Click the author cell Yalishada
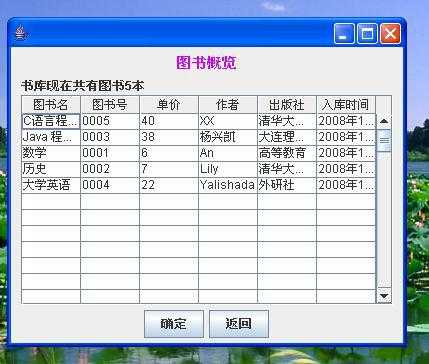The image size is (429, 364). pos(228,185)
